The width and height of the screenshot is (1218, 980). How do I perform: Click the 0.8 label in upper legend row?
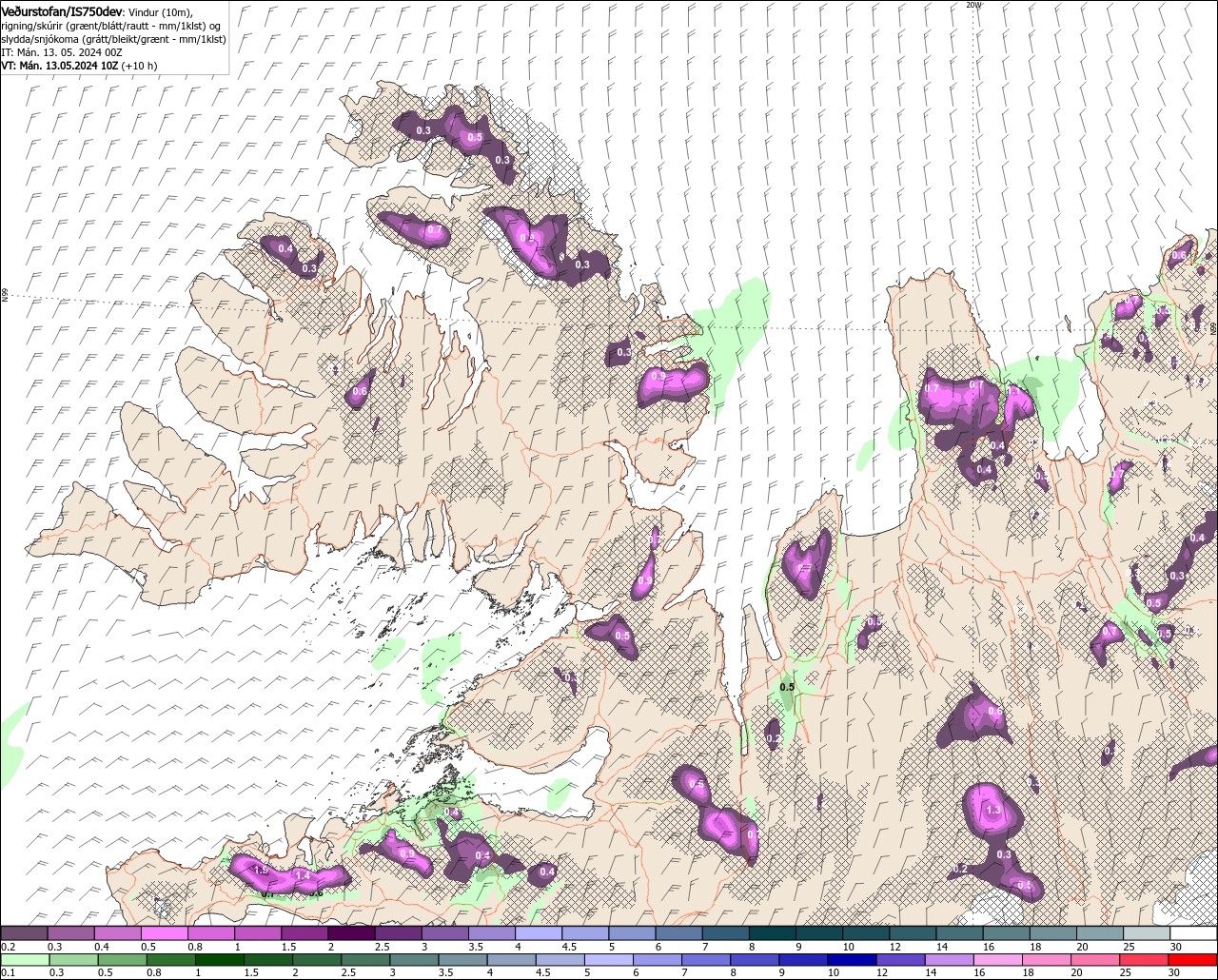(x=195, y=947)
